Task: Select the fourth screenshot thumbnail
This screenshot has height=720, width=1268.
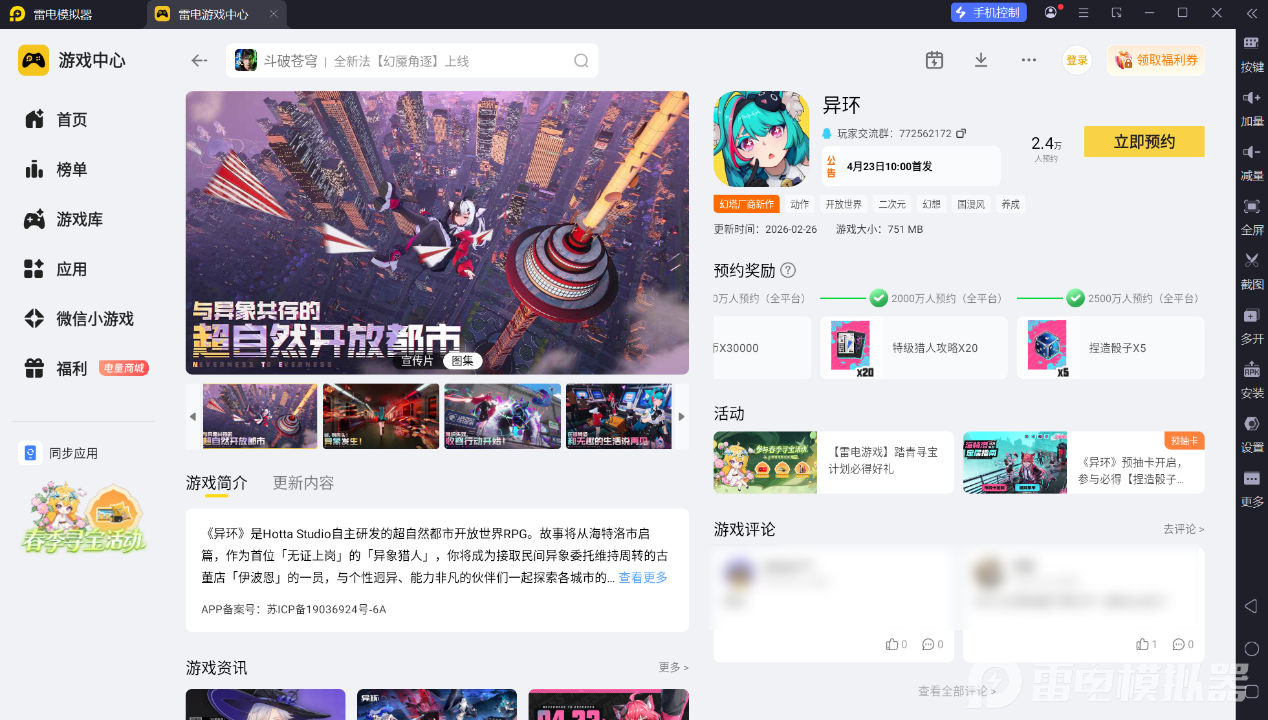Action: click(618, 416)
